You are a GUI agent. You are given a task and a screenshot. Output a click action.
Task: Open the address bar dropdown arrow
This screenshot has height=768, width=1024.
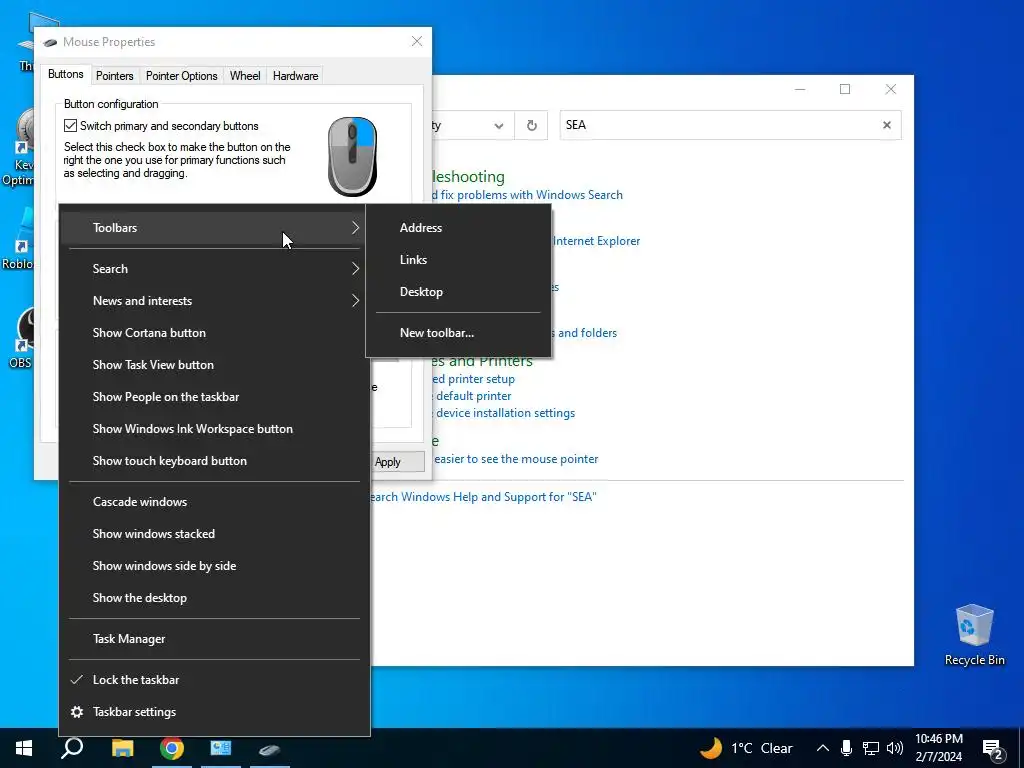coord(499,125)
